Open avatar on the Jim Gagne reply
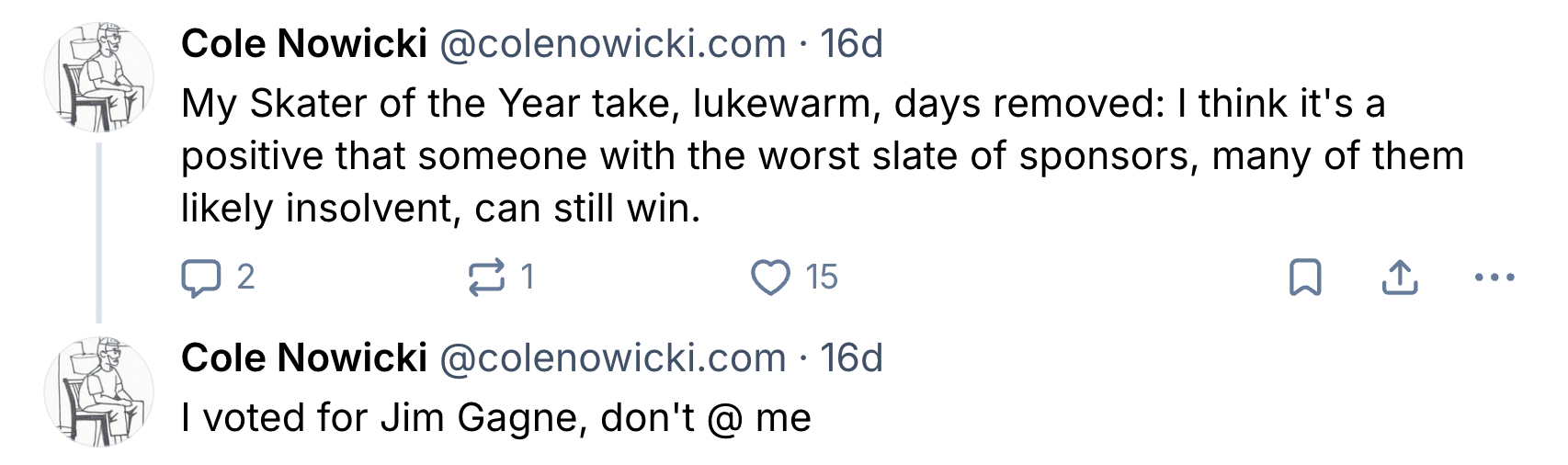Screen dimensions: 1568x465 point(99,391)
